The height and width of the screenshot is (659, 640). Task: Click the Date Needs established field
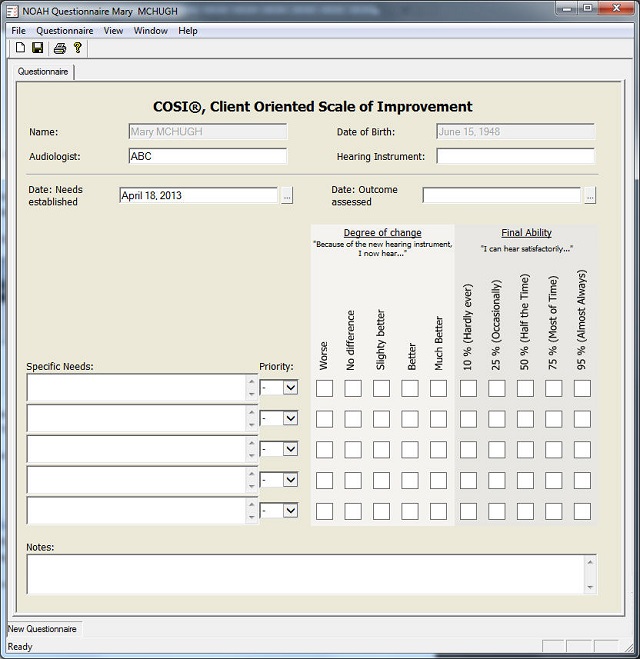click(x=199, y=195)
